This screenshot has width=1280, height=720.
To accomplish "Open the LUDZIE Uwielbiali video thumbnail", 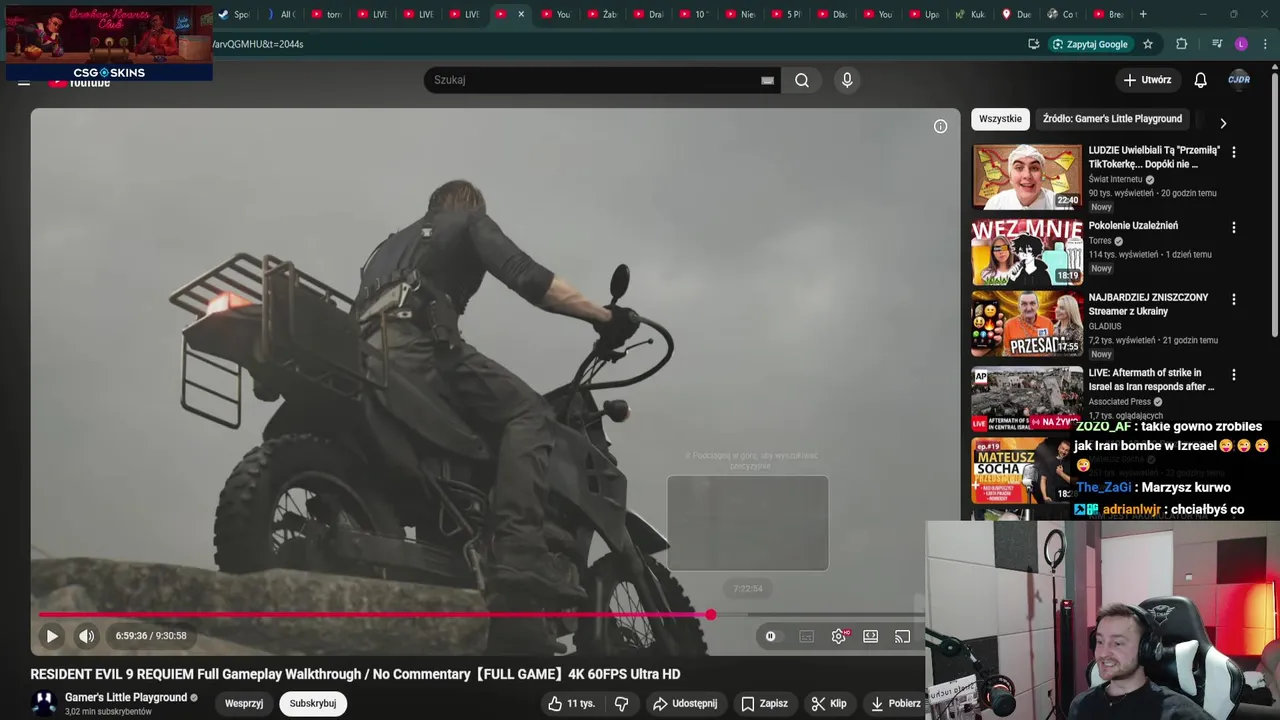I will [x=1027, y=176].
